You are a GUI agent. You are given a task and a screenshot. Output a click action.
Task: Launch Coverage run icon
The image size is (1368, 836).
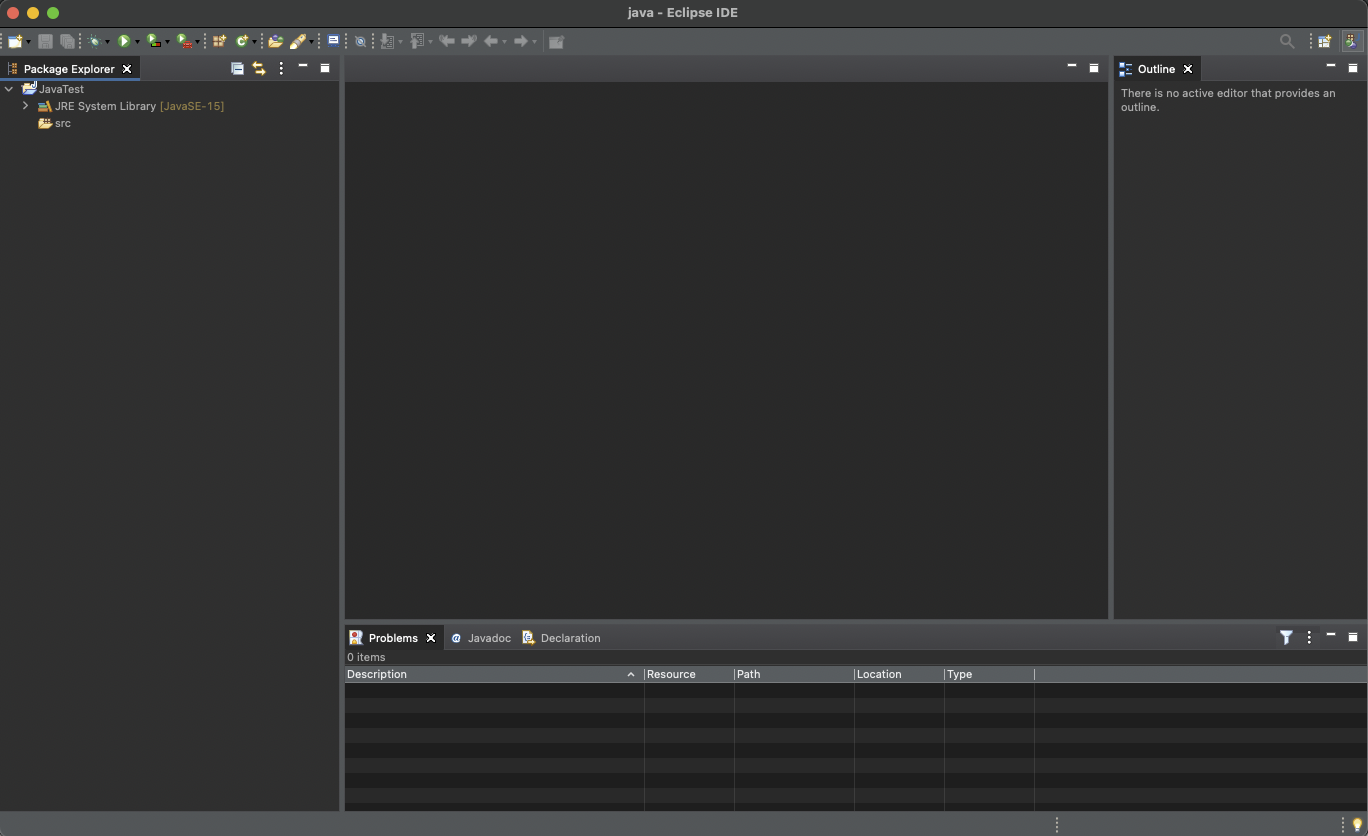coord(154,41)
